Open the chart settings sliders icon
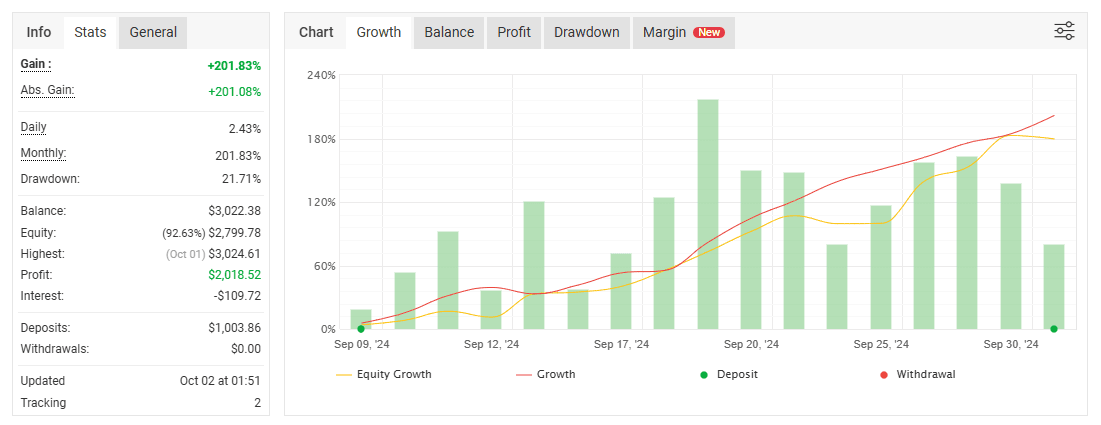This screenshot has width=1101, height=425. pyautogui.click(x=1064, y=32)
